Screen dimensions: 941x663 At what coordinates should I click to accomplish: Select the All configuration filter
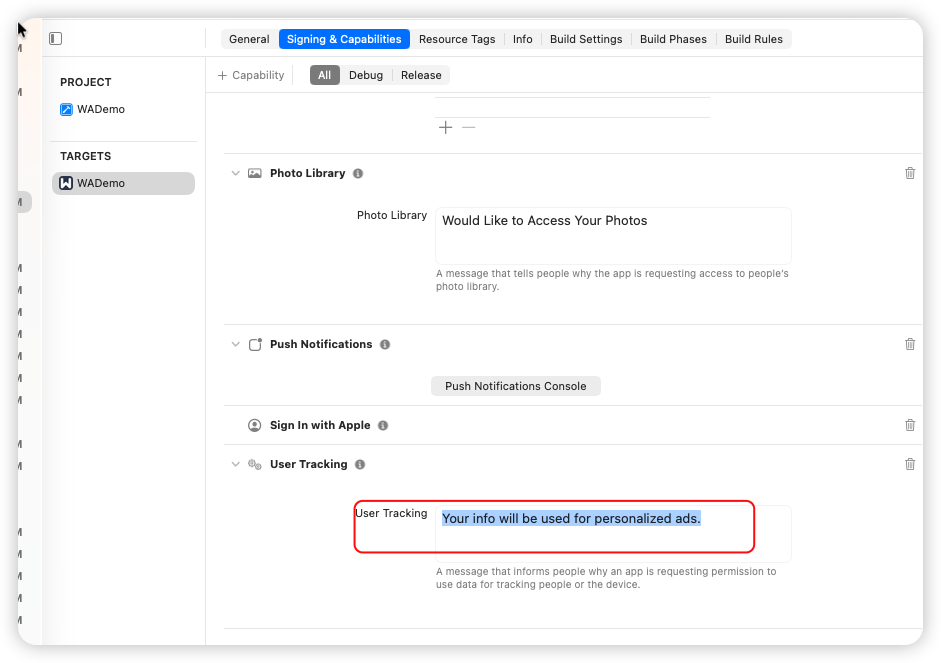click(x=325, y=75)
